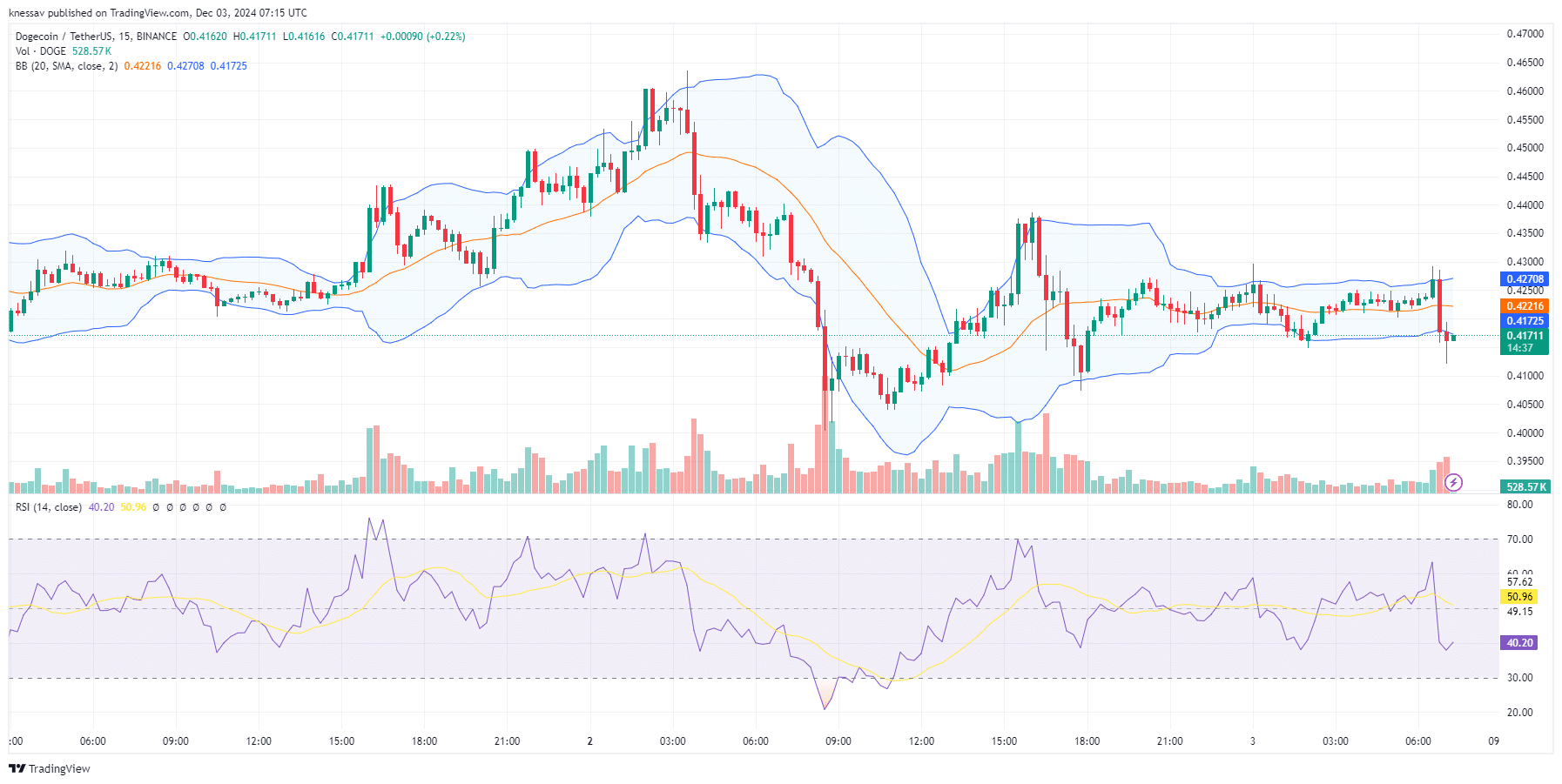Click the purple 40.20 tag on RSI axis
1562x784 pixels.
point(1519,643)
